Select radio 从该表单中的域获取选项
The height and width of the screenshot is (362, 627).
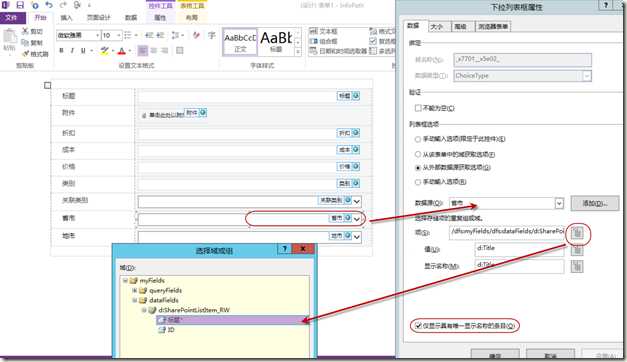(x=418, y=154)
